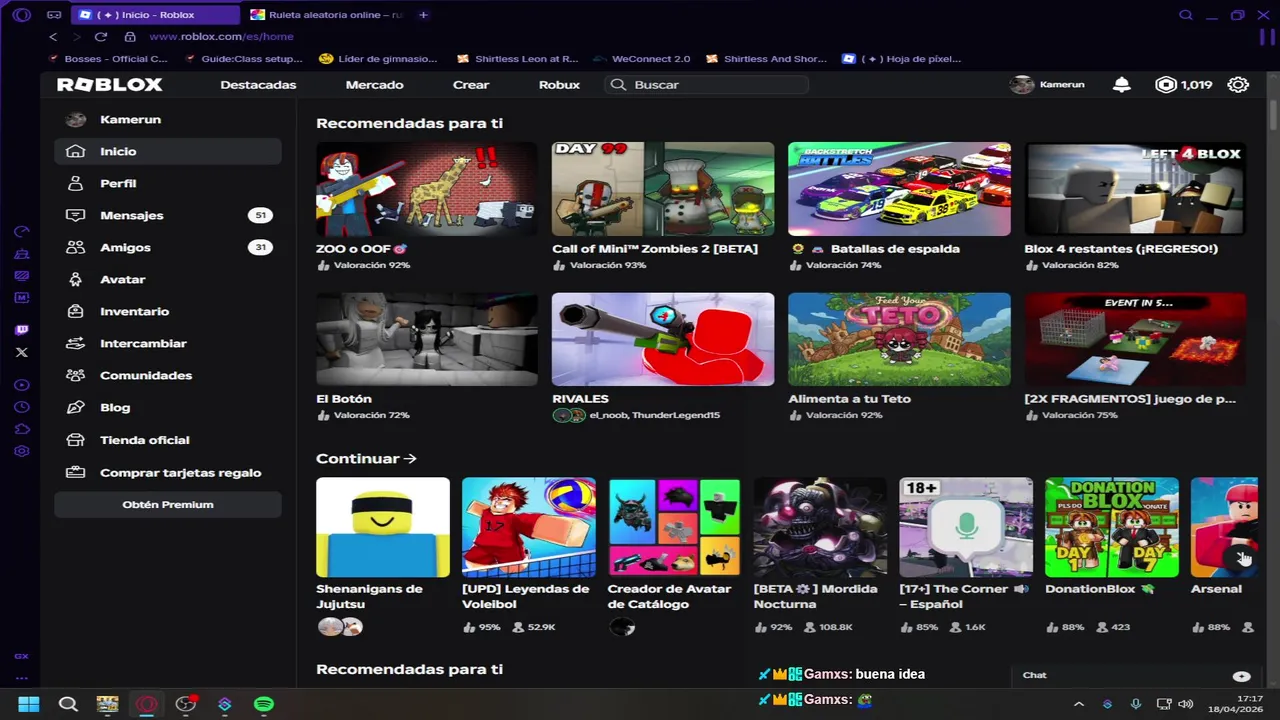The image size is (1280, 720).
Task: Open the DonationBlox thumbnail
Action: coord(1112,527)
